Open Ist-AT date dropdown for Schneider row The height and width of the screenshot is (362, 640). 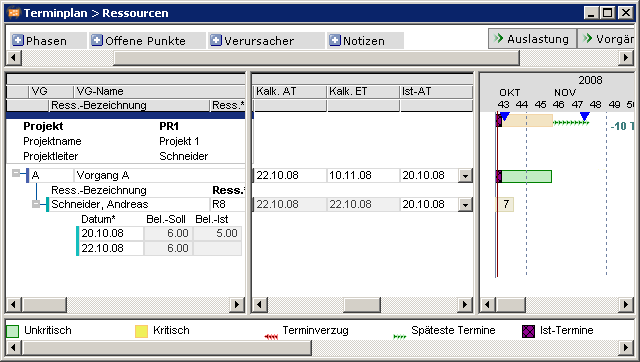pos(465,204)
